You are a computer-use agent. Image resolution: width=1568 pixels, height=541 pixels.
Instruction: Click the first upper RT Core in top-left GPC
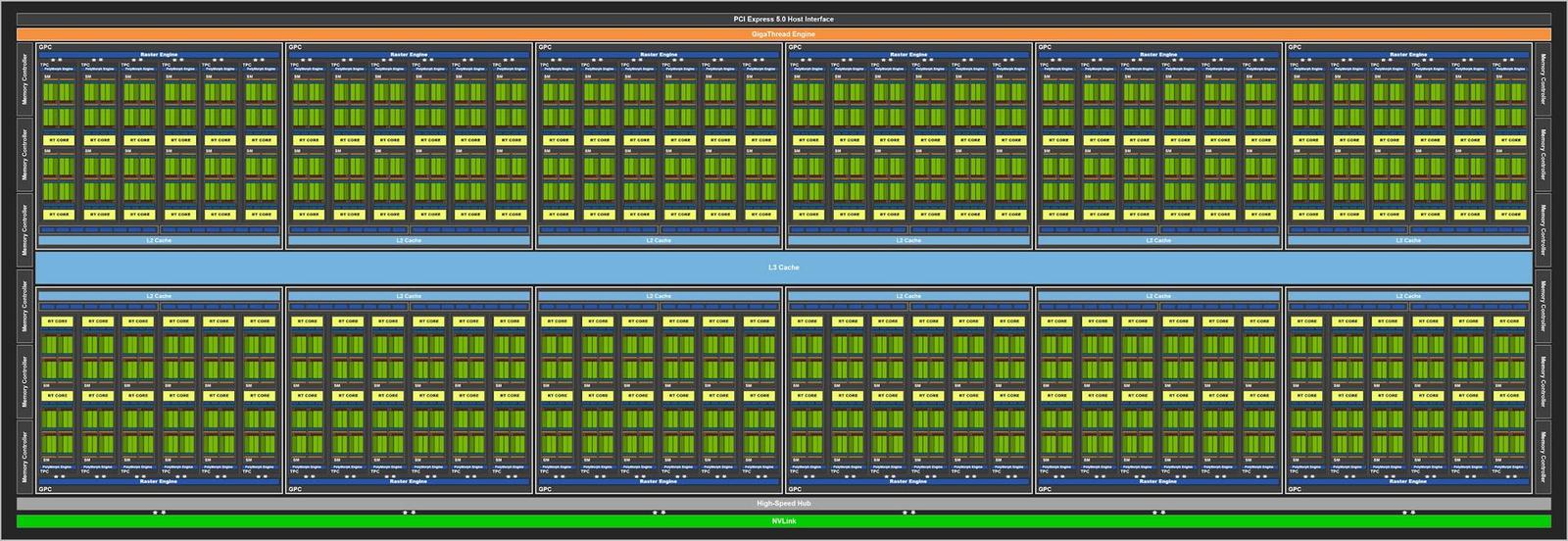(x=59, y=140)
